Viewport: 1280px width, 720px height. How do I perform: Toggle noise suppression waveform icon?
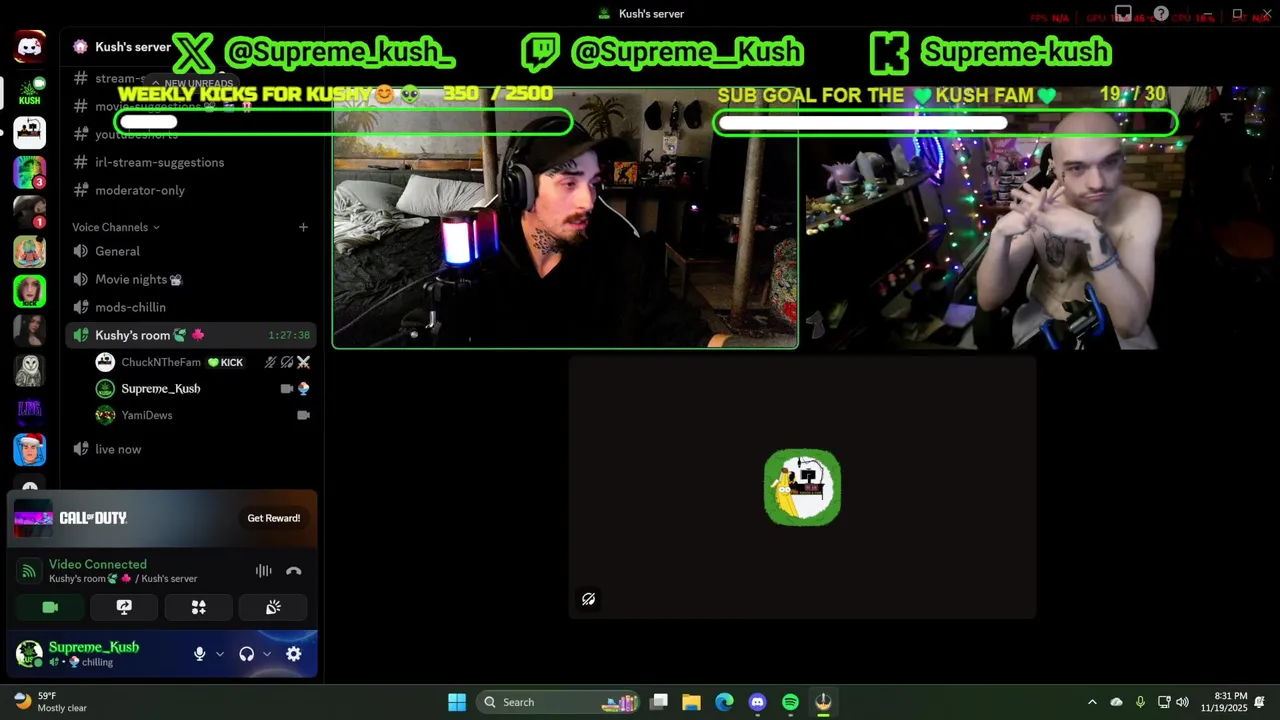click(263, 571)
